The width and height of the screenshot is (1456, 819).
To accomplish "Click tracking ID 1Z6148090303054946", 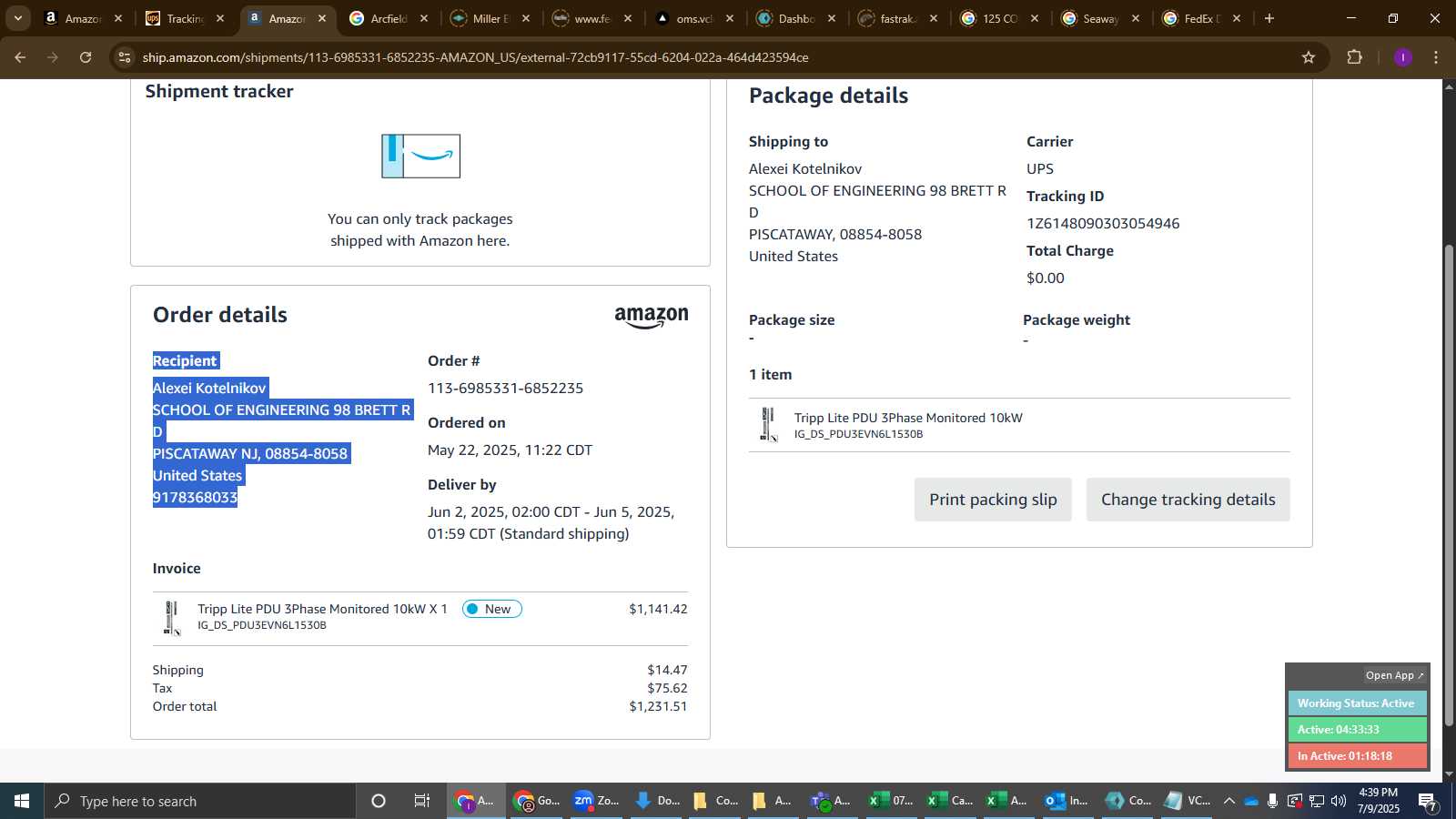I will pos(1103,224).
